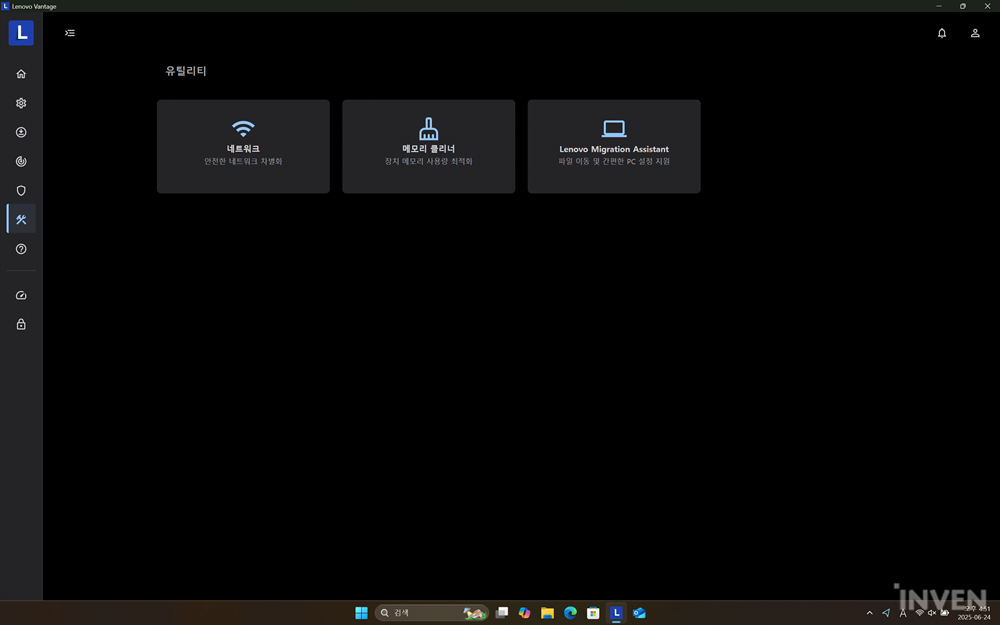Open the speedometer gauge icon in sidebar

[x=21, y=295]
